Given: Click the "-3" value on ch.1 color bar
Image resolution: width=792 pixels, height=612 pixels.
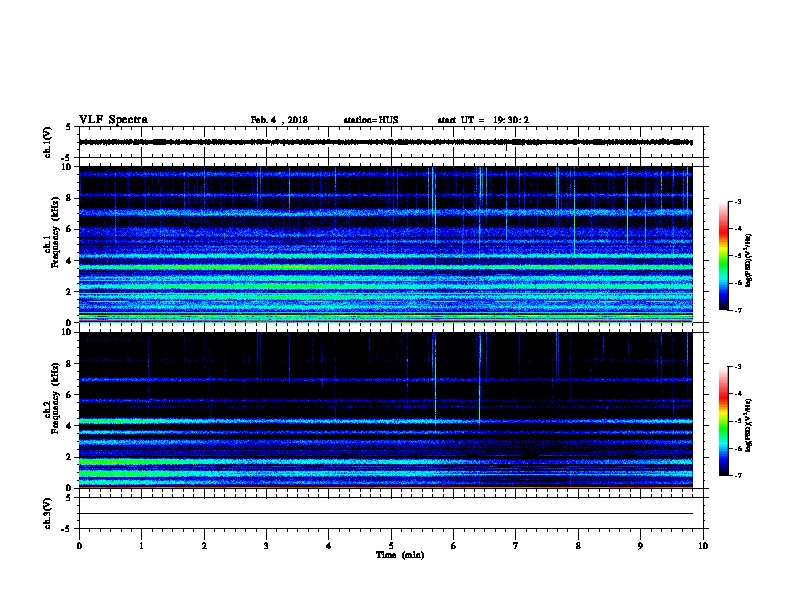Looking at the screenshot, I should [737, 201].
